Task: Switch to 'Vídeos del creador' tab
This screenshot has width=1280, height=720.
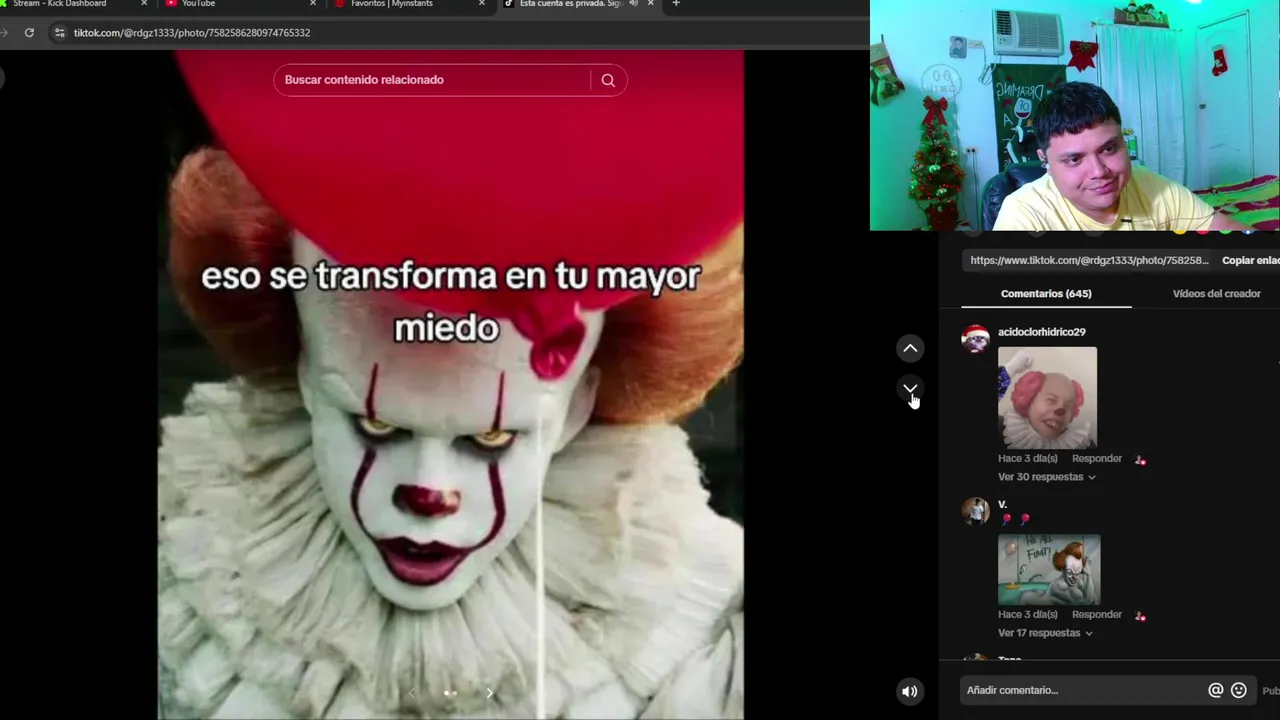Action: 1216,293
